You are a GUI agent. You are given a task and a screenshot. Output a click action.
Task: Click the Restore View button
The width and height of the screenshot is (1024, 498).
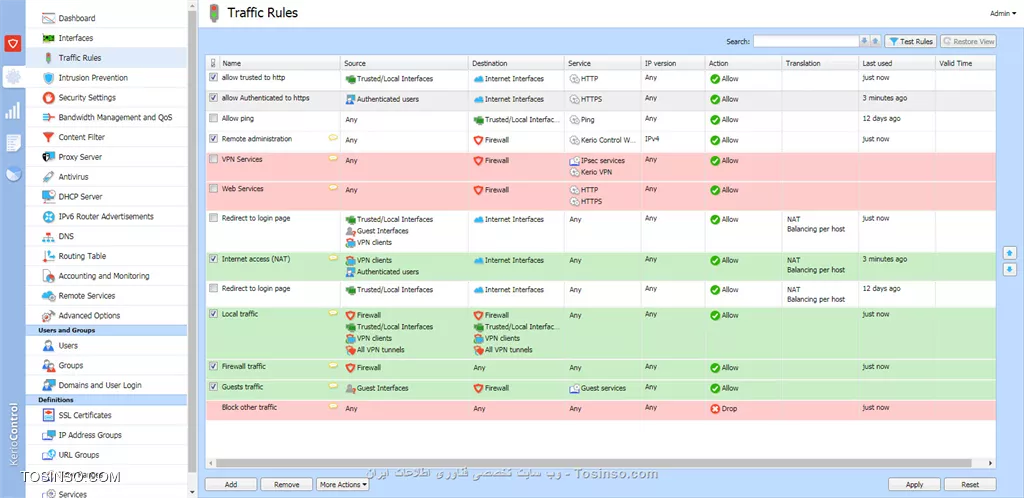point(968,41)
